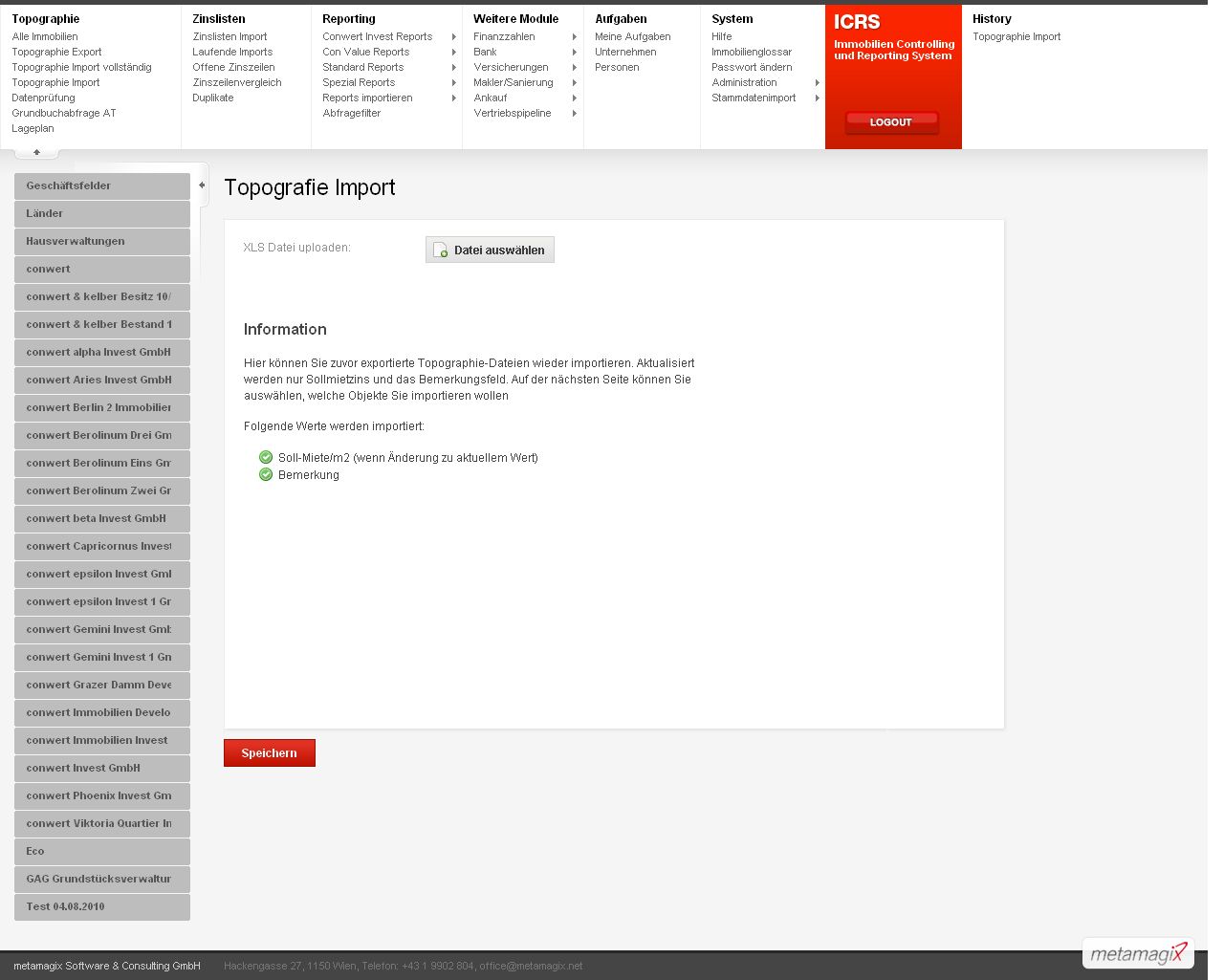
Task: Select Geschäftsfelder in the sidebar
Action: click(x=102, y=185)
